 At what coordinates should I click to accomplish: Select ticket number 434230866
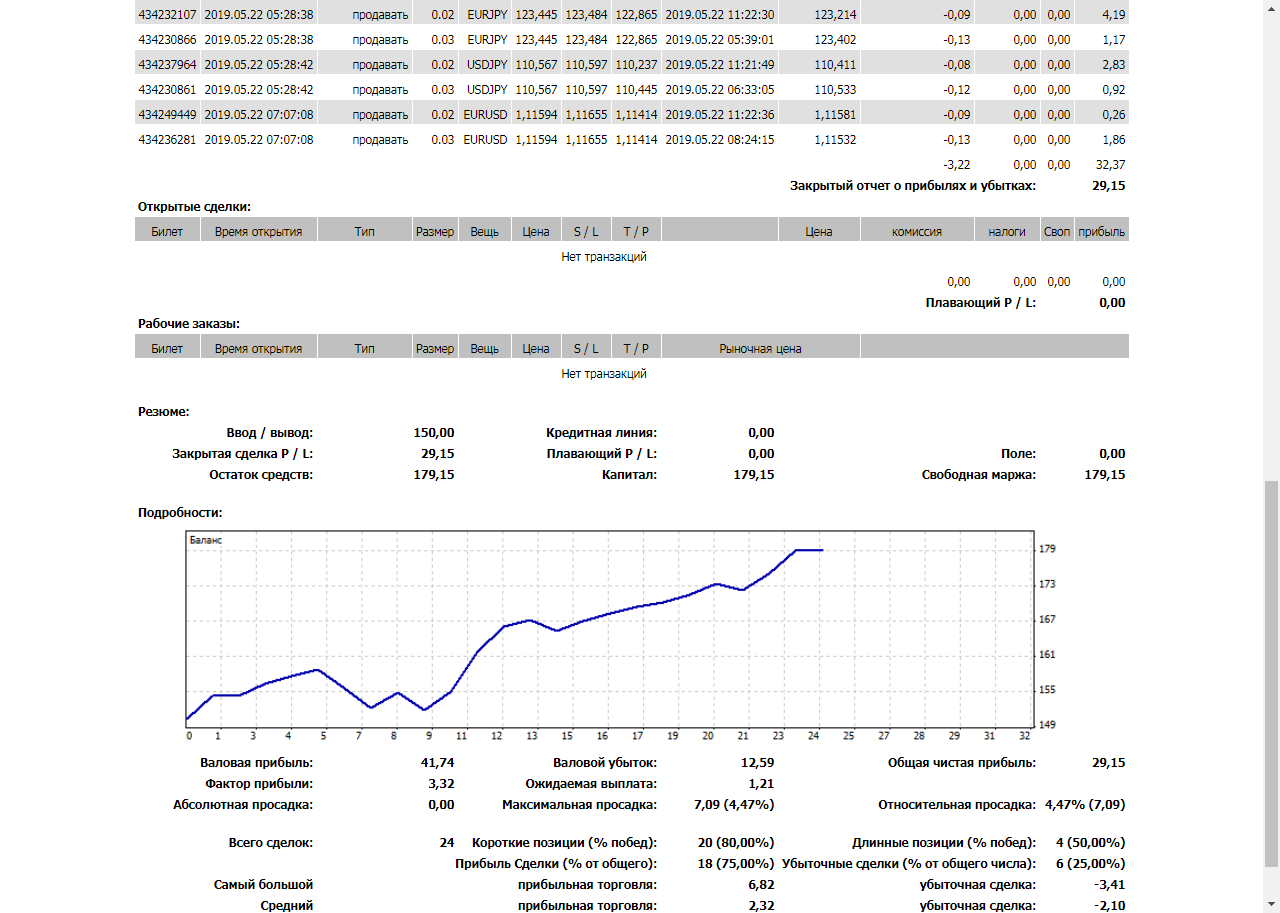coord(167,40)
